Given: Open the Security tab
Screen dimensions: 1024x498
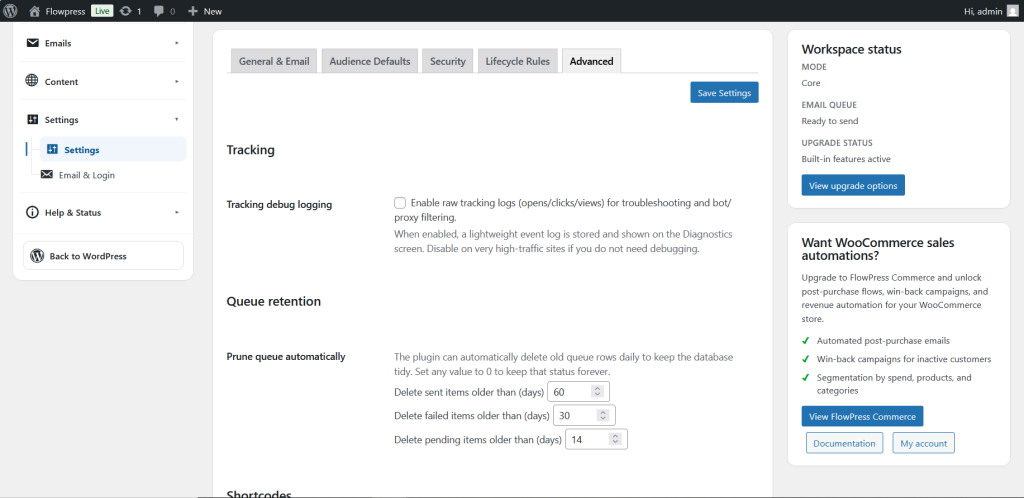Looking at the screenshot, I should (447, 61).
